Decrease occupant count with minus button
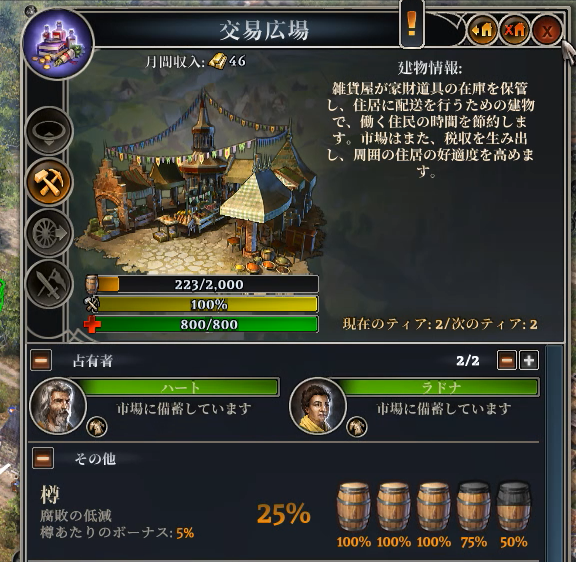576x562 pixels. coord(507,360)
